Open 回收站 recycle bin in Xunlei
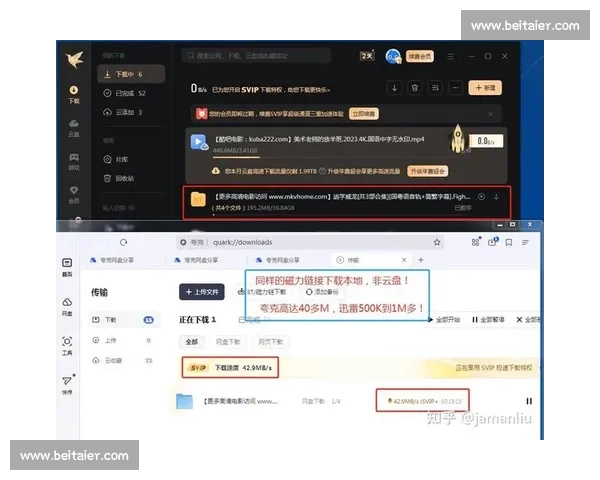This screenshot has height=480, width=600. click(x=119, y=178)
